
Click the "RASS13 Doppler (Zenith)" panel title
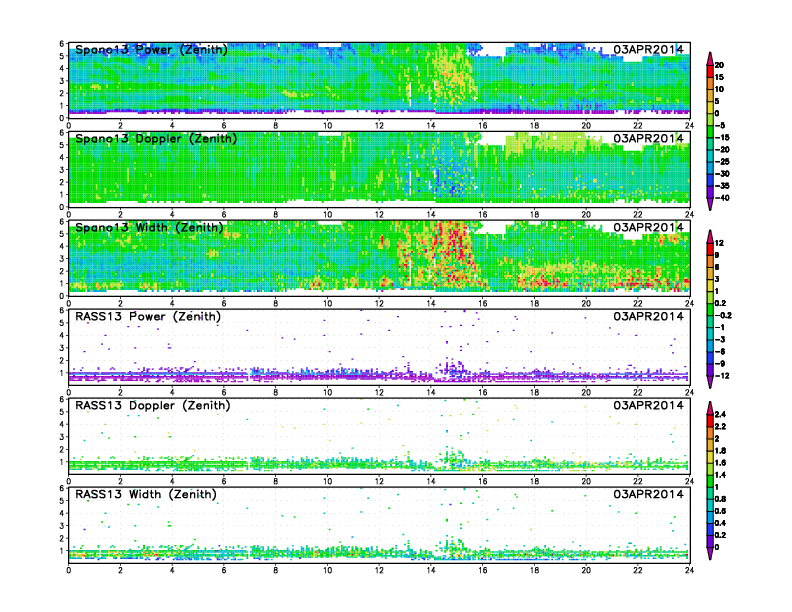click(153, 405)
